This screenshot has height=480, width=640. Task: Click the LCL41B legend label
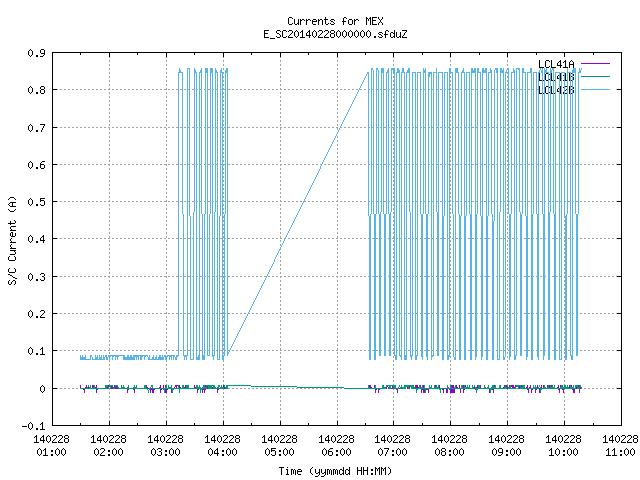[556, 77]
